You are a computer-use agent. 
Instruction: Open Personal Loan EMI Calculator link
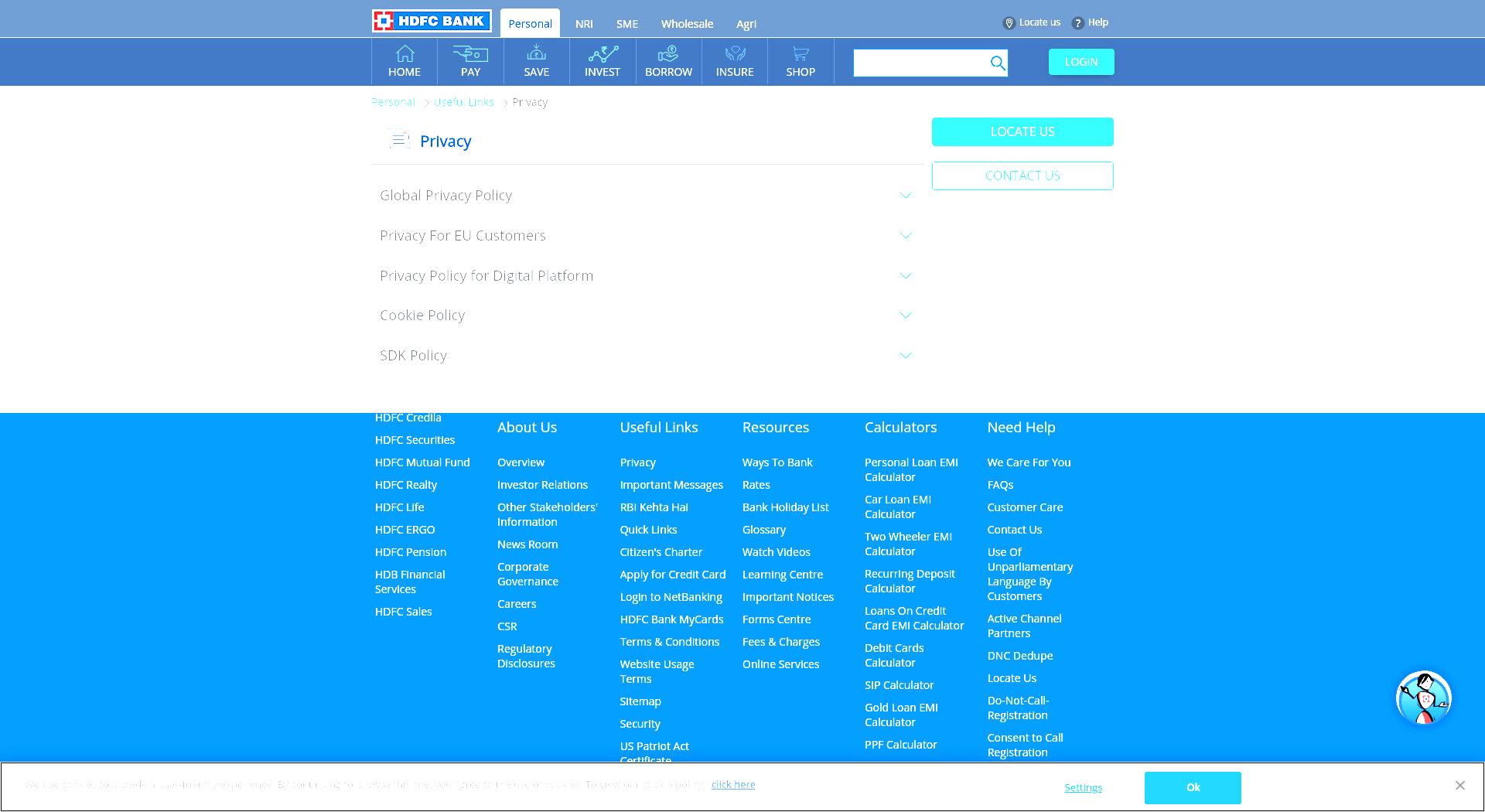point(911,469)
